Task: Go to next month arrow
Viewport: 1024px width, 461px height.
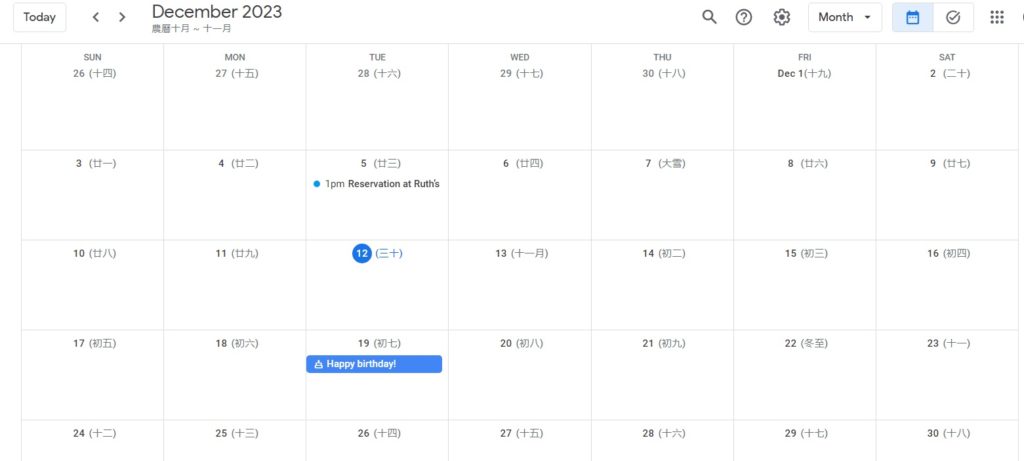Action: [x=122, y=17]
